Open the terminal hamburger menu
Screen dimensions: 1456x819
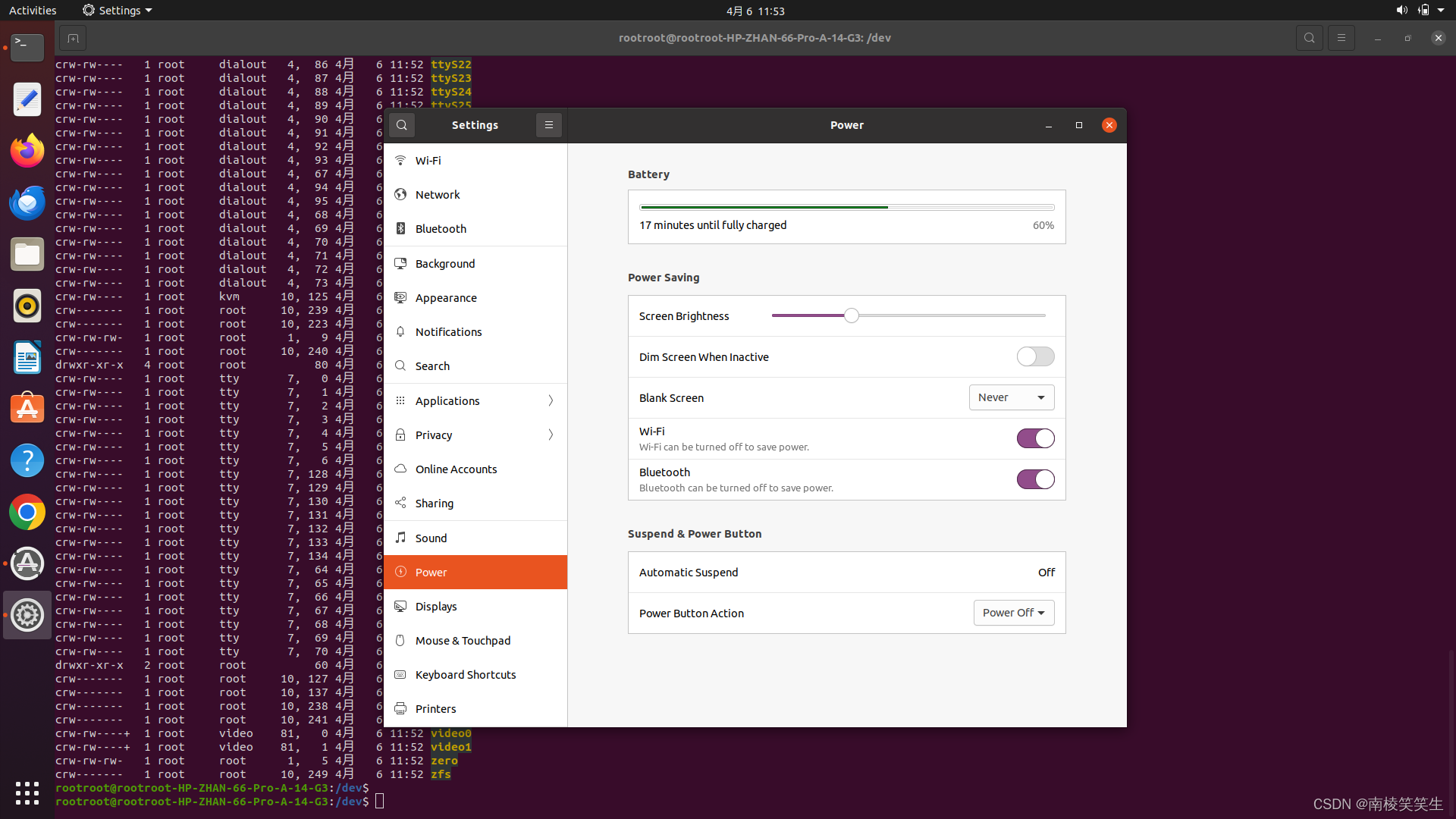pyautogui.click(x=1341, y=38)
